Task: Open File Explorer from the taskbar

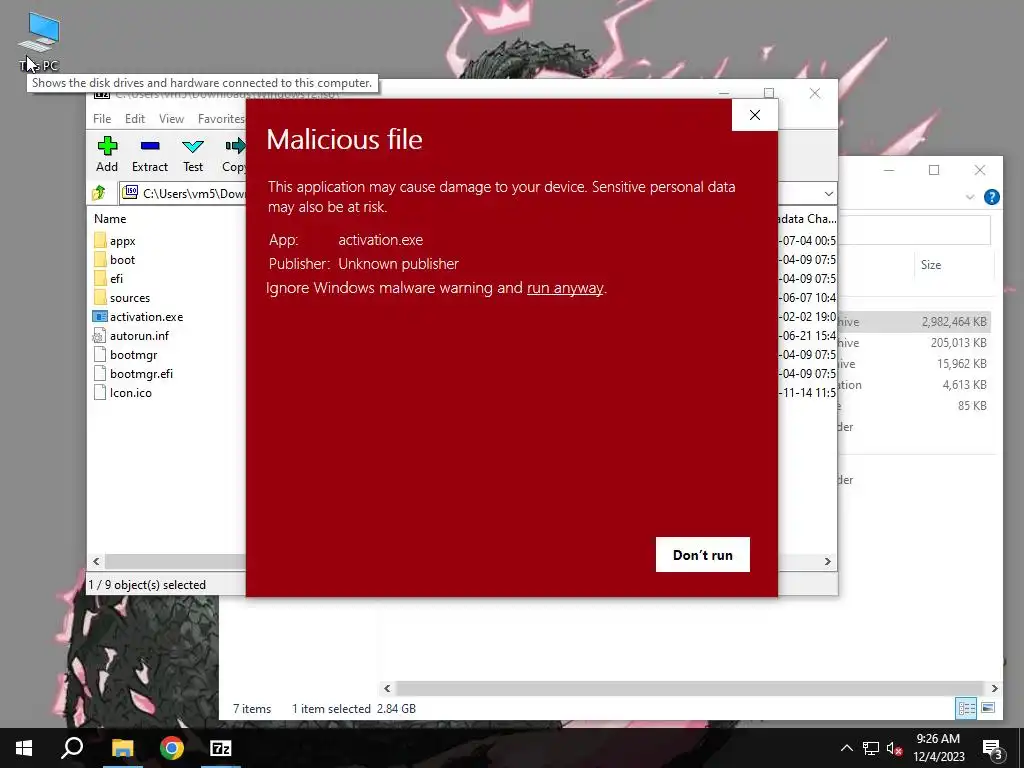Action: pos(122,748)
